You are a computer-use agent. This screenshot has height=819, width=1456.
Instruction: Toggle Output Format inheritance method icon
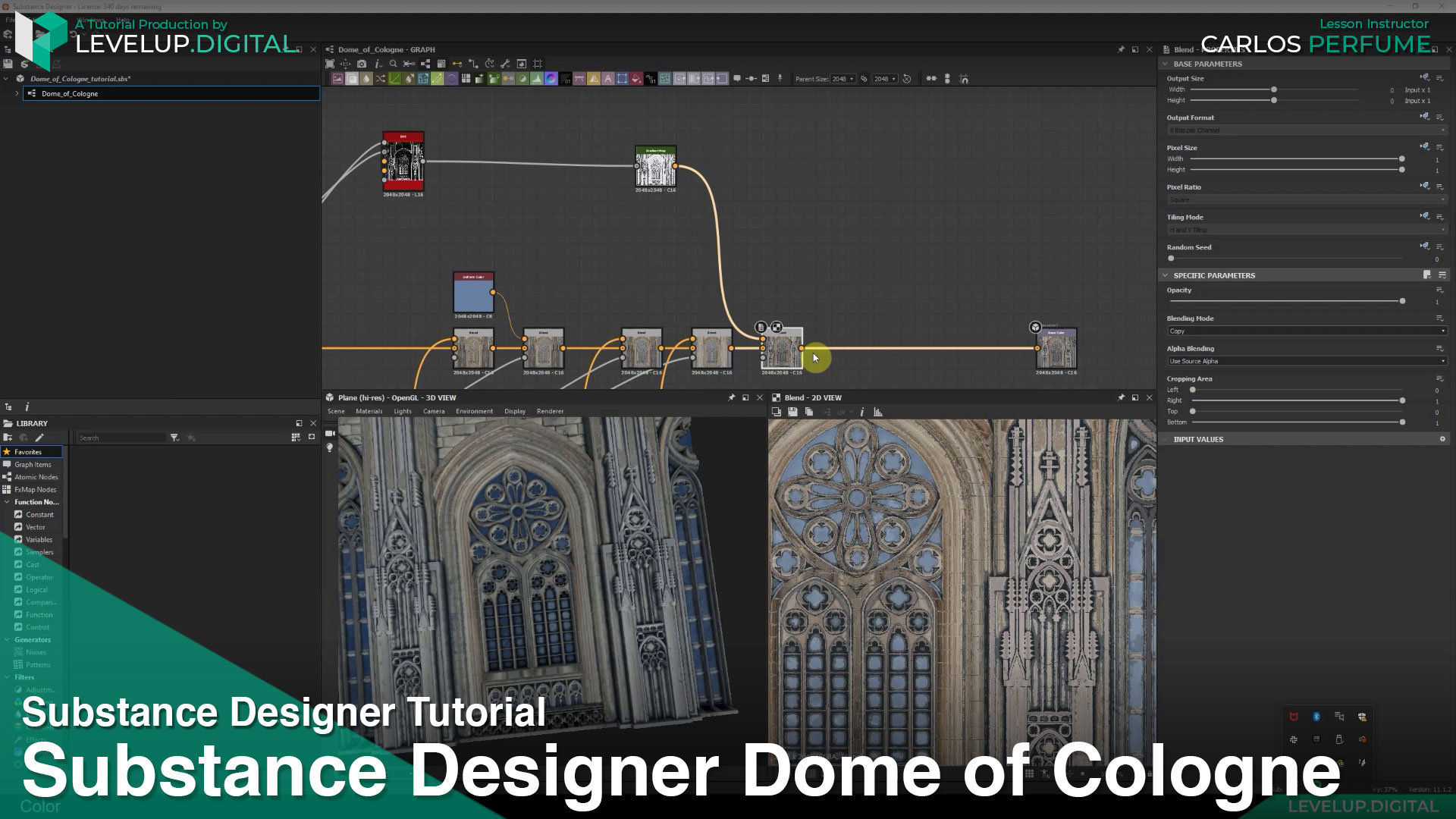1425,117
